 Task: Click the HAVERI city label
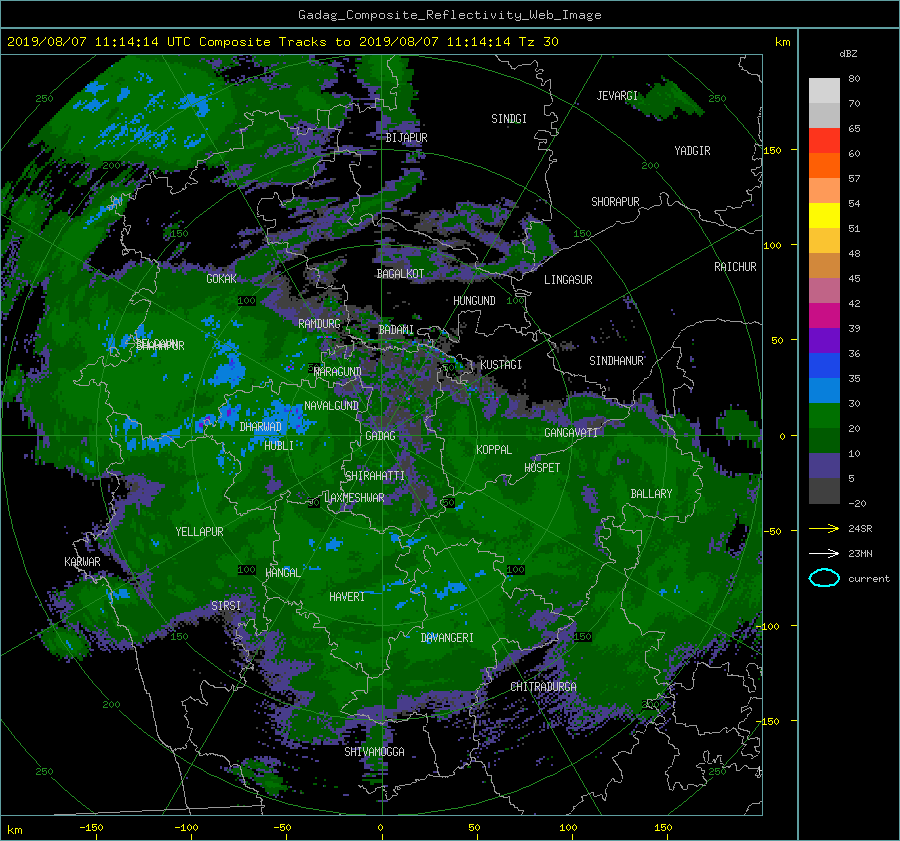point(347,597)
